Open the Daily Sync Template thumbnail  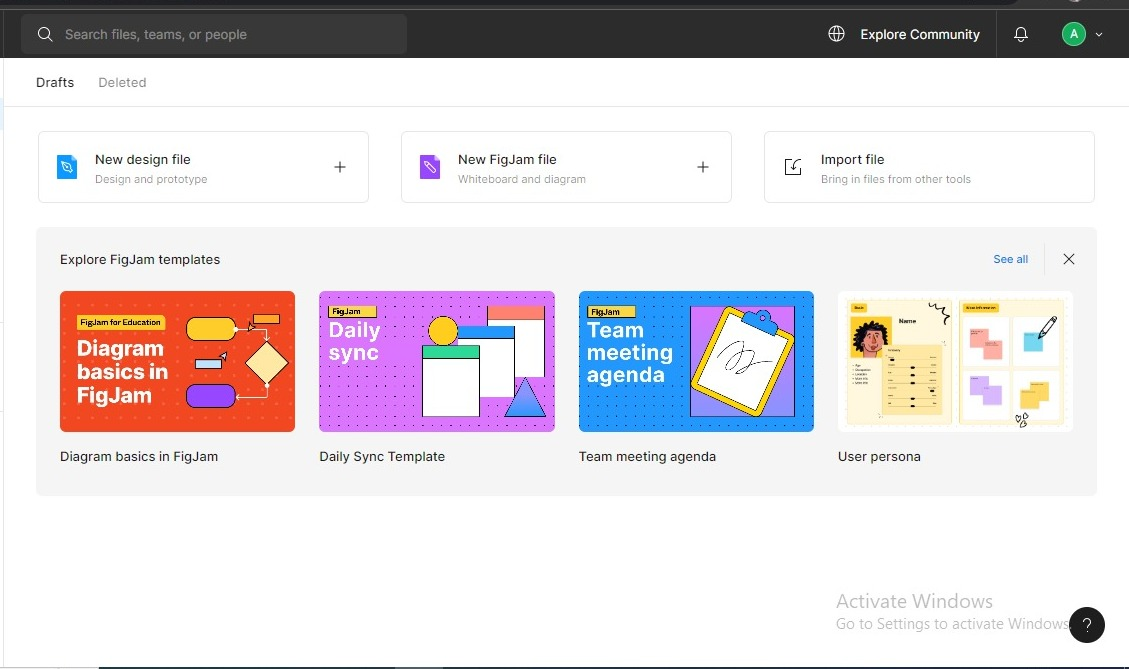click(x=436, y=361)
